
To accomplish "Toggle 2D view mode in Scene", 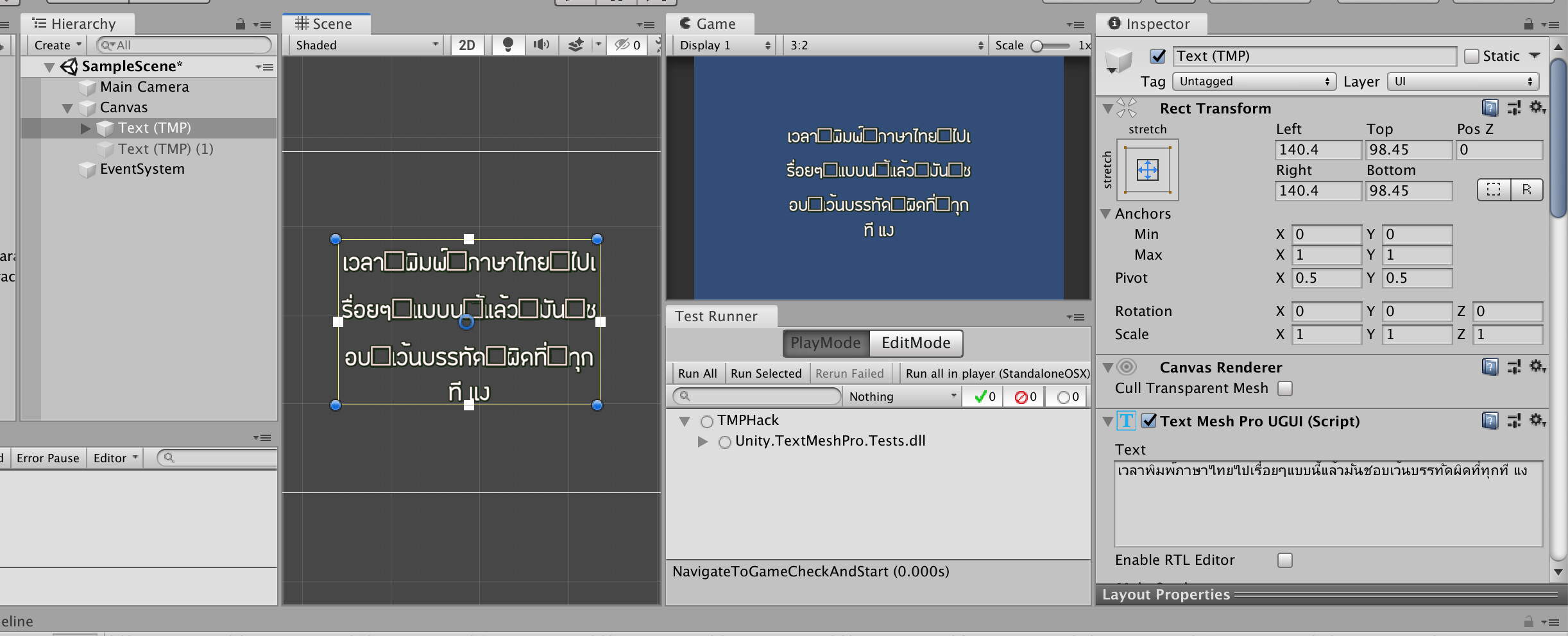I will click(x=467, y=45).
